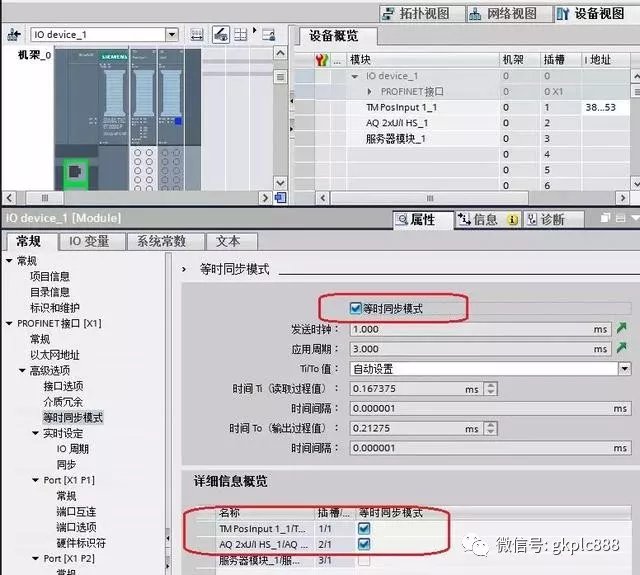Screen dimensions: 640x575
Task: Uncheck isochronous mode for TM PosInput 1_1
Action: (x=364, y=528)
